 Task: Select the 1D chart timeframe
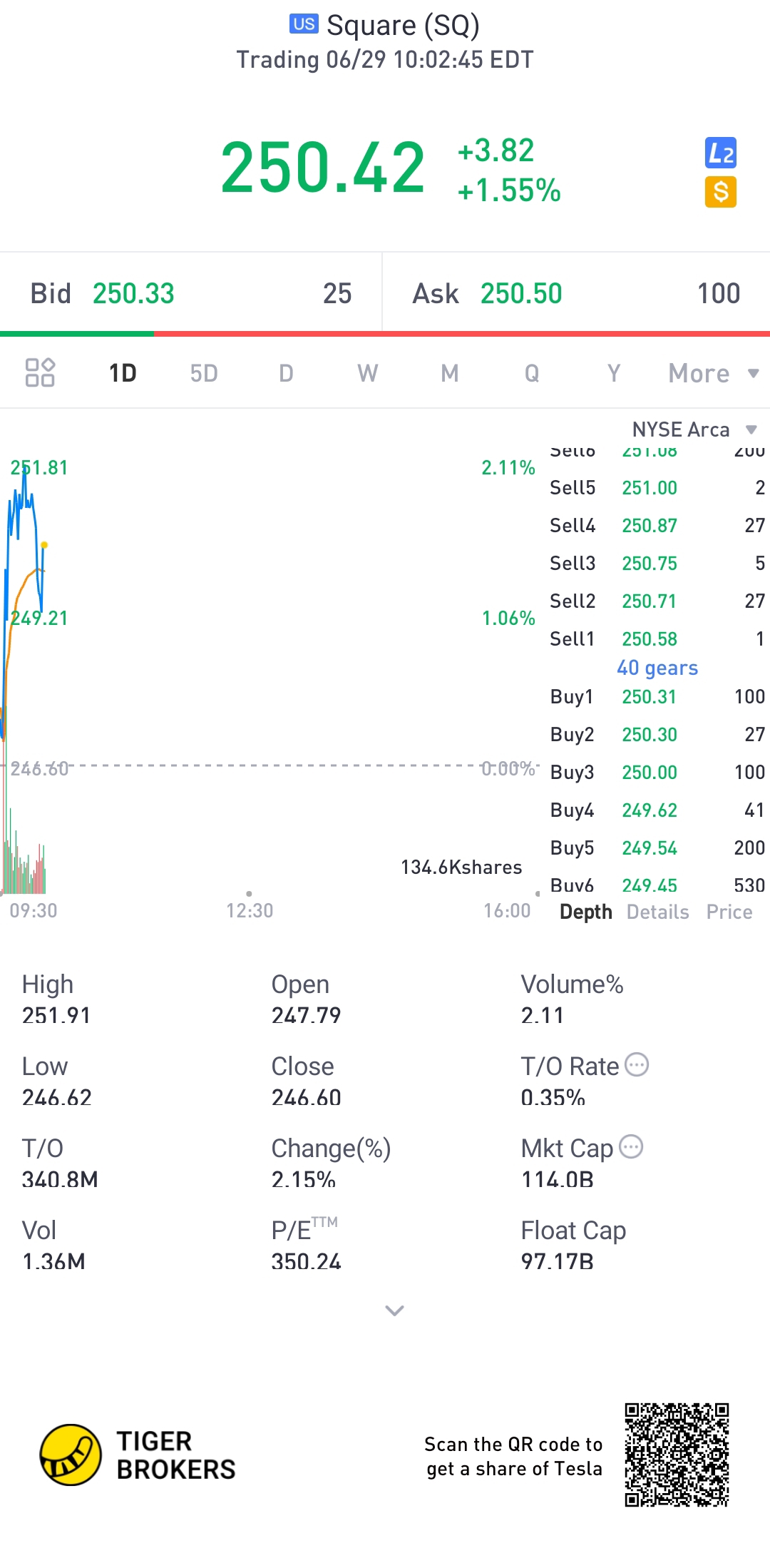tap(123, 373)
